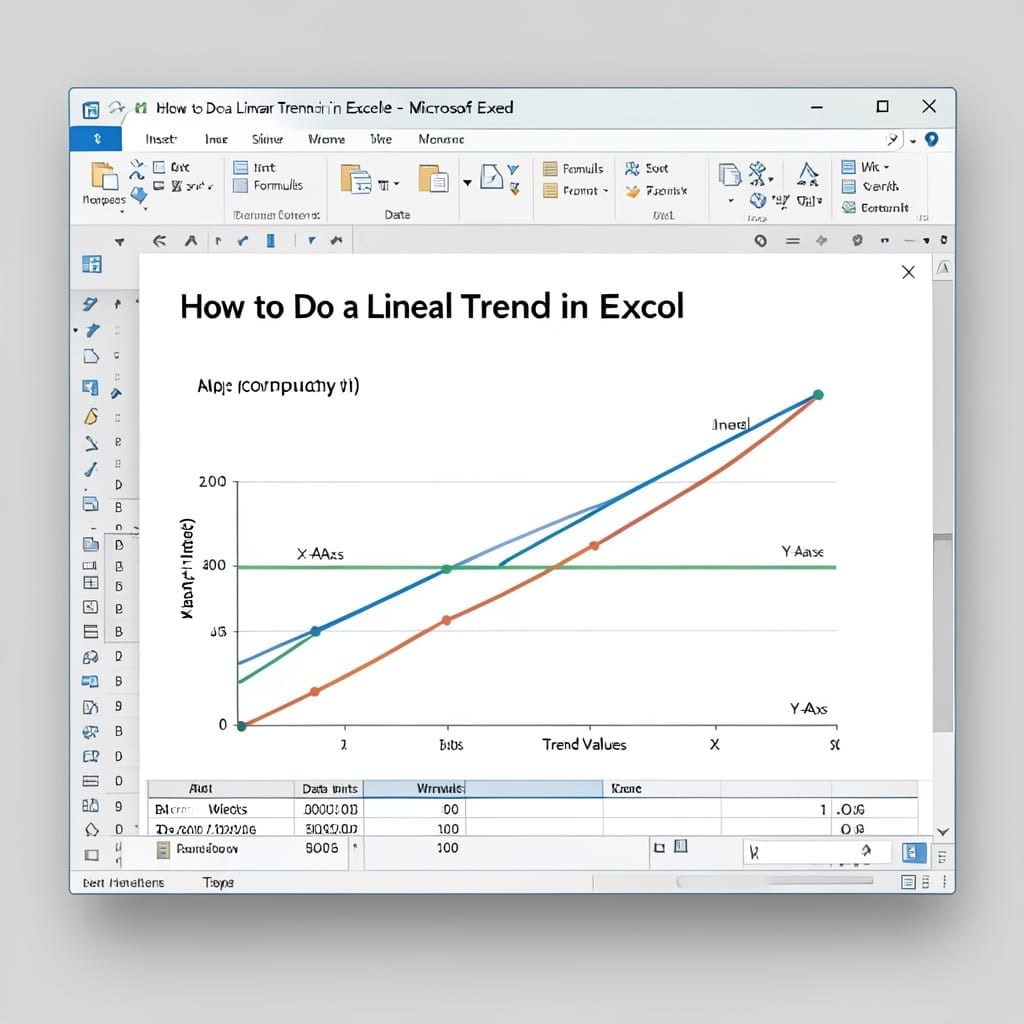This screenshot has width=1024, height=1024.
Task: Click the page-with-pencil icon in ribbon
Action: (491, 176)
